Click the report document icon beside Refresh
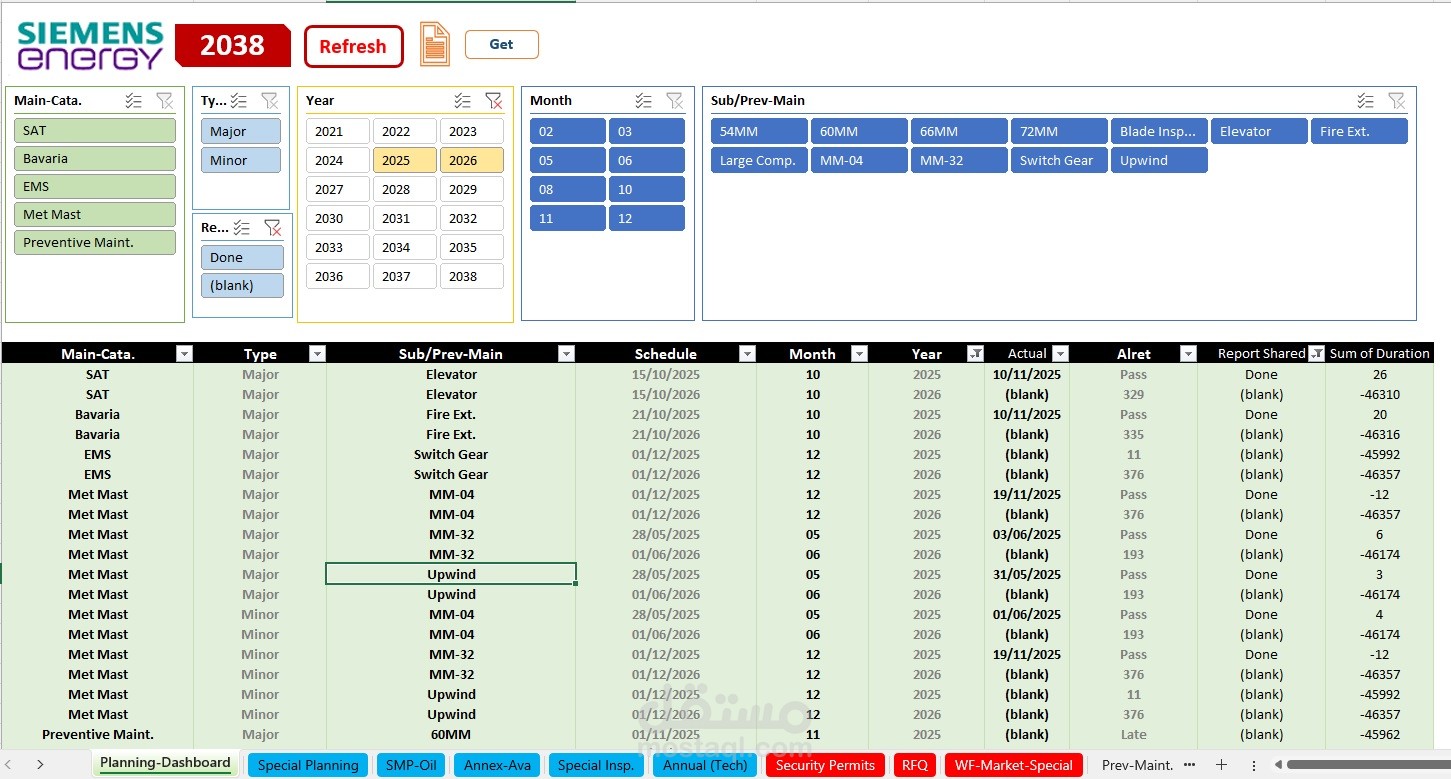Image resolution: width=1451 pixels, height=779 pixels. [x=435, y=45]
